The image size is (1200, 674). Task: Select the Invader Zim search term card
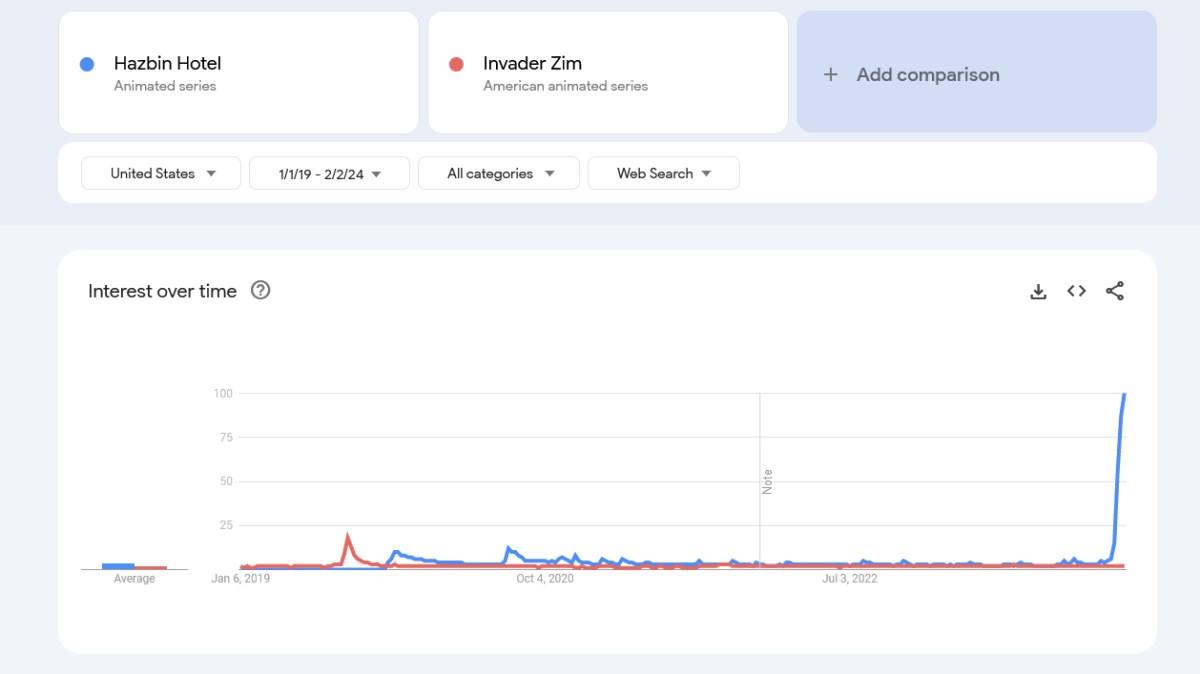[607, 72]
